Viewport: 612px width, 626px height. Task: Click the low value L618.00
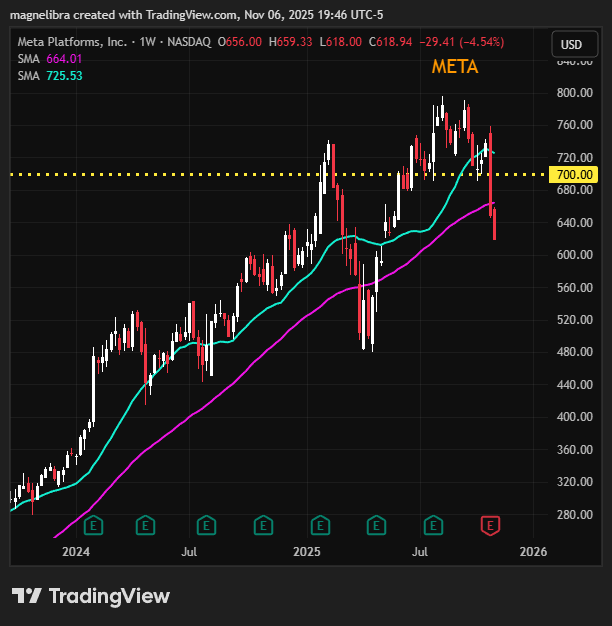341,42
